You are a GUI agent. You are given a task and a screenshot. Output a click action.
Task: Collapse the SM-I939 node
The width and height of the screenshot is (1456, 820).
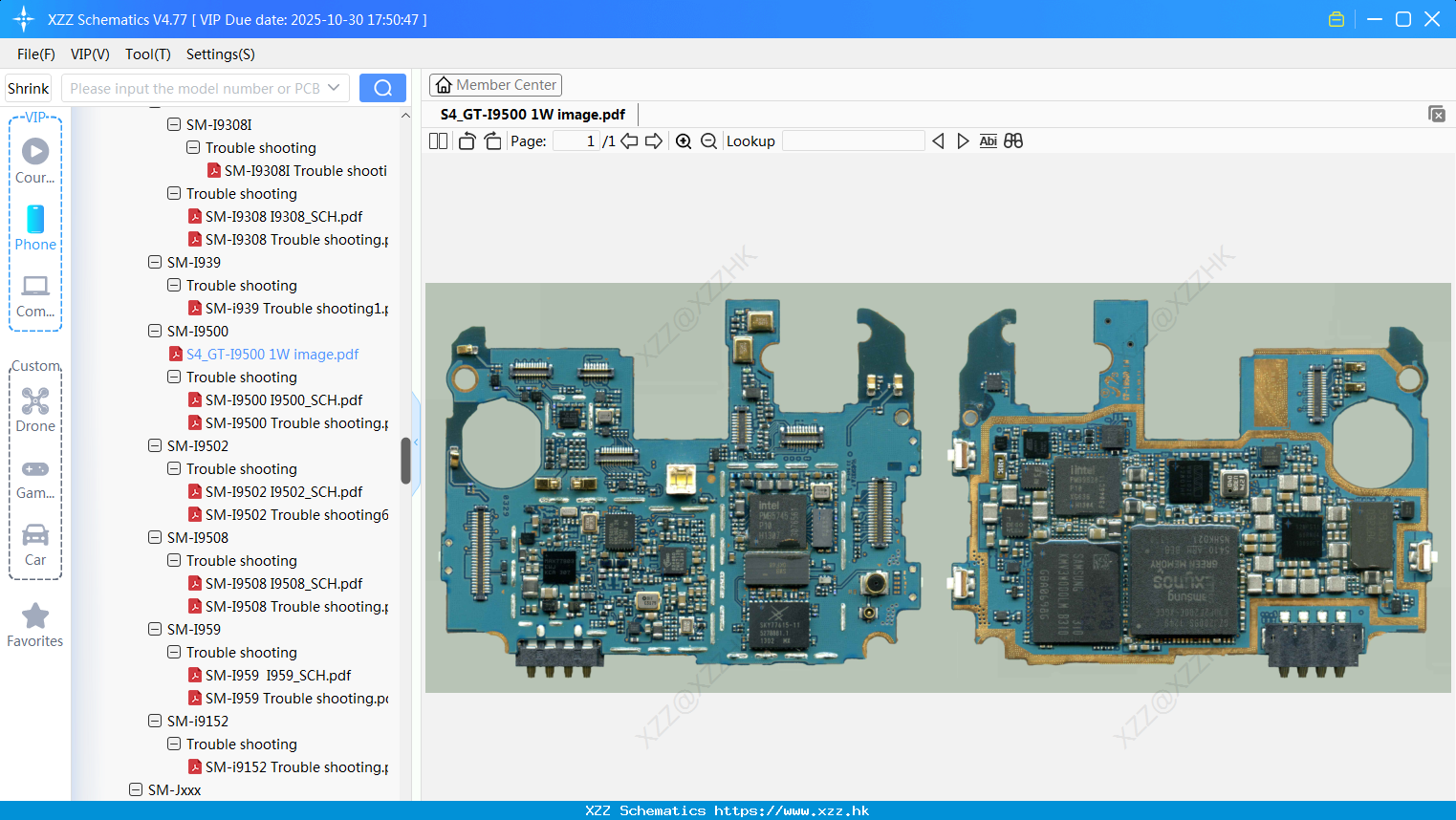tap(155, 262)
